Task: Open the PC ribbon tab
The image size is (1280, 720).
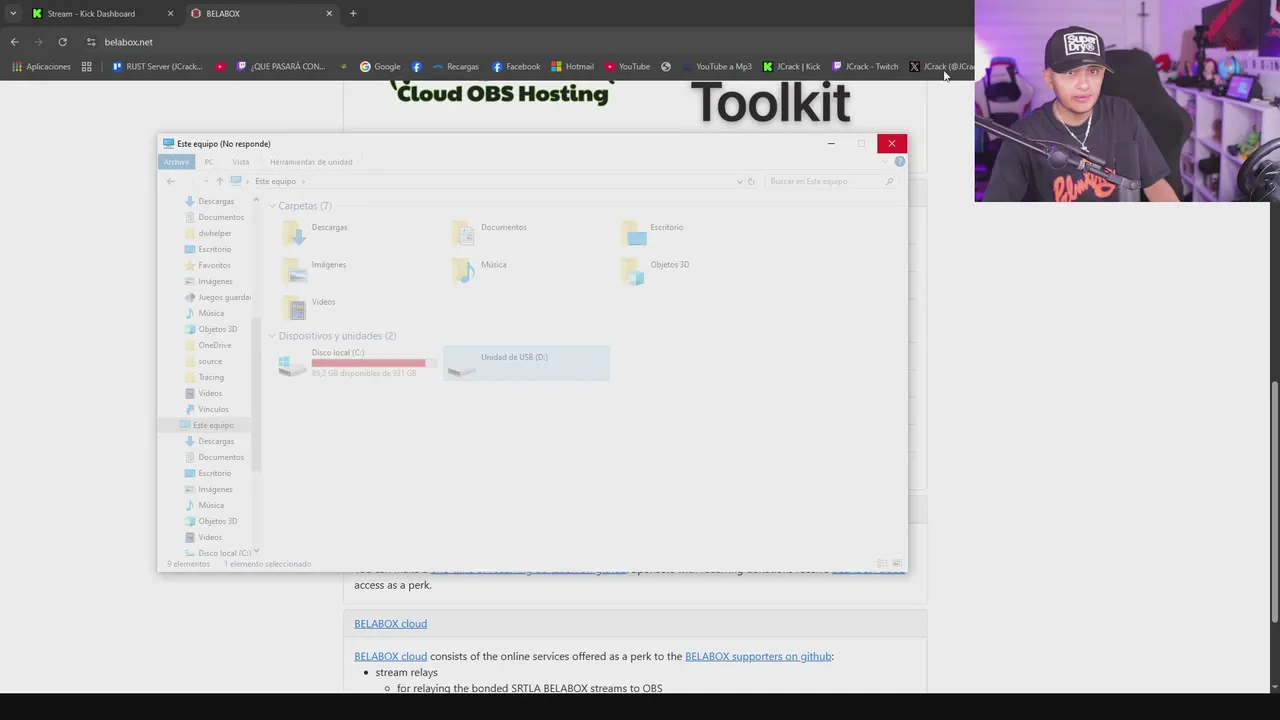Action: coord(208,162)
